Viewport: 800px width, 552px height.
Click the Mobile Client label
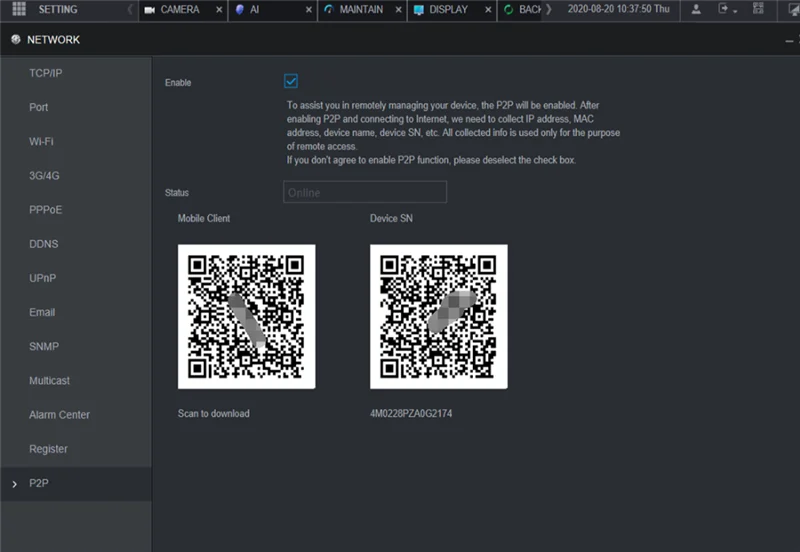pyautogui.click(x=204, y=218)
